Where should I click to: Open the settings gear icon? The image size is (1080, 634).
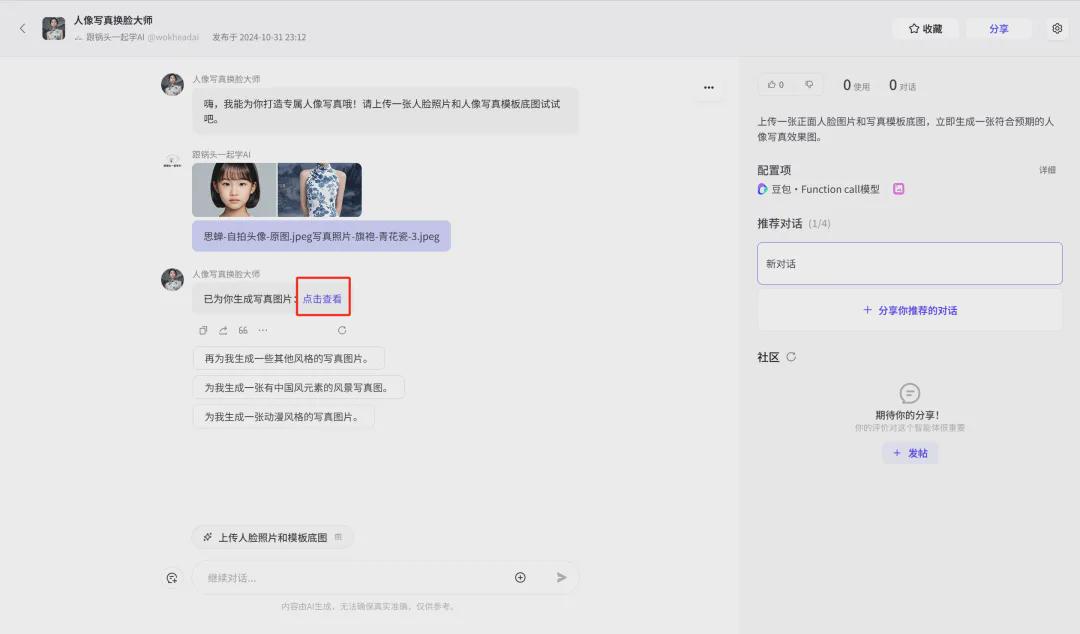tap(1057, 28)
